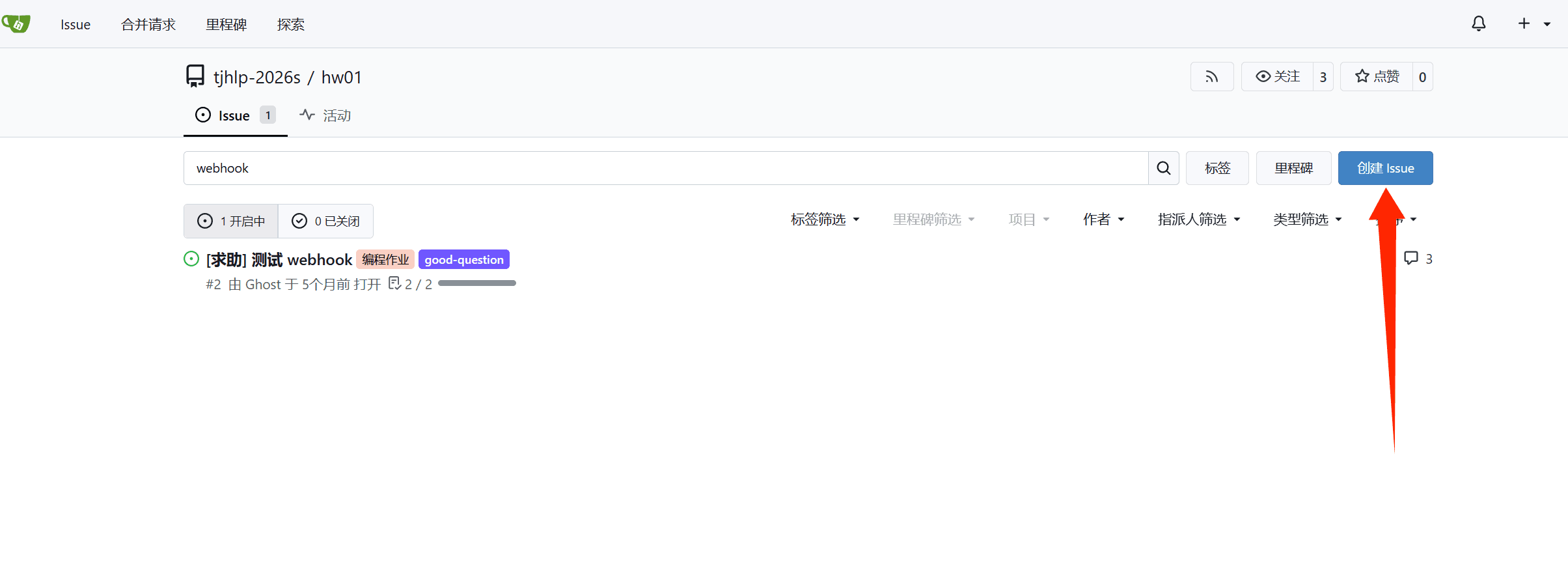1568x568 pixels.
Task: View the watchers count 3
Action: tap(1323, 77)
